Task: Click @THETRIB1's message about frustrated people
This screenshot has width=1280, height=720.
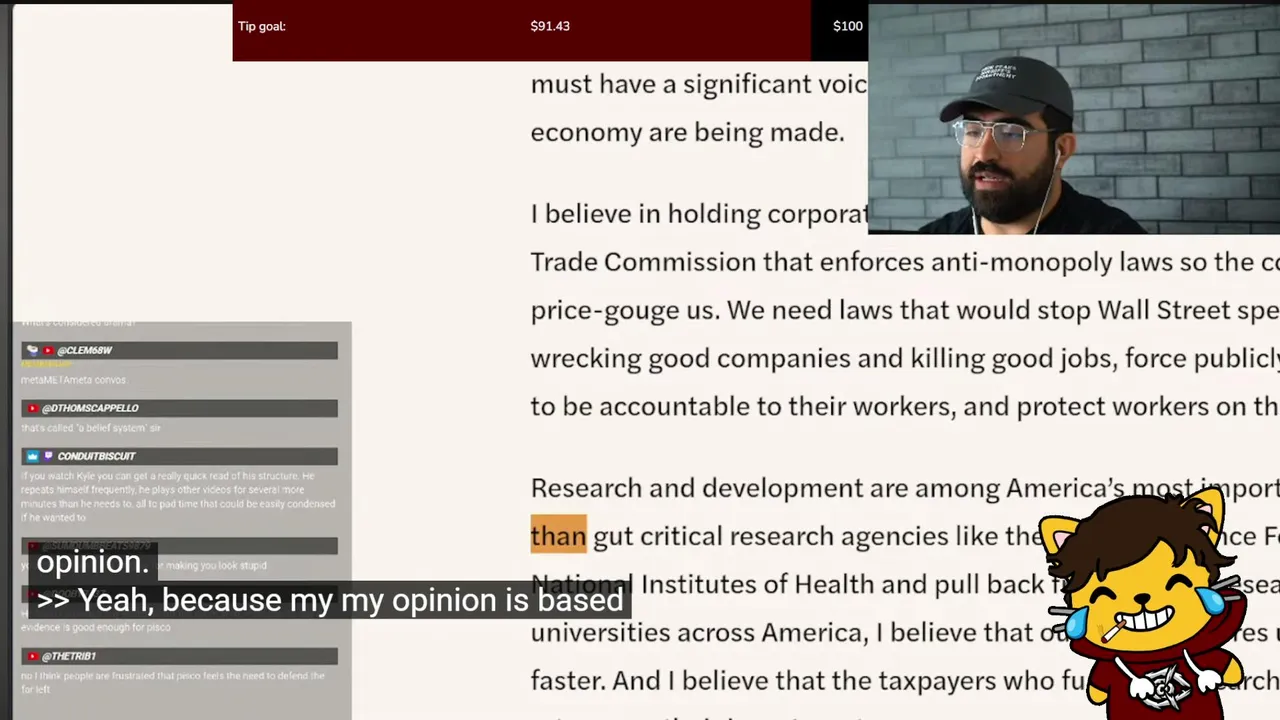Action: [173, 682]
